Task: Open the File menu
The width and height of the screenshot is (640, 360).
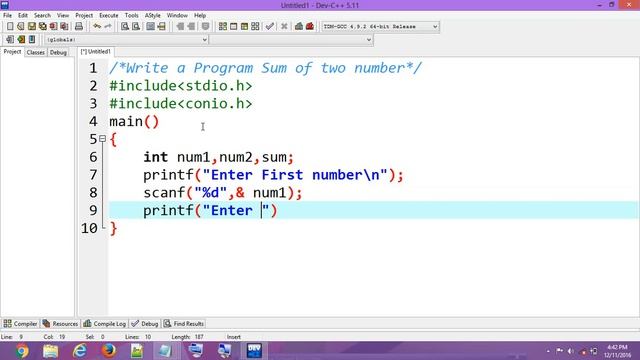Action: [x=7, y=16]
